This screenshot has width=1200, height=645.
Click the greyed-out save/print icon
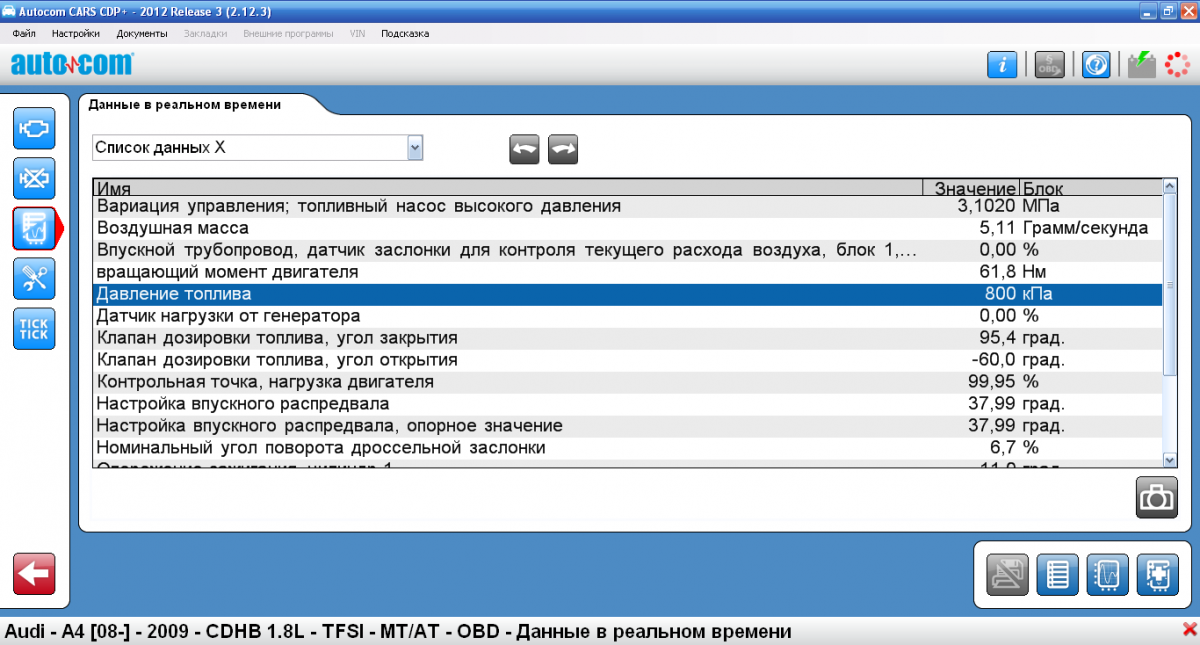pyautogui.click(x=1008, y=574)
